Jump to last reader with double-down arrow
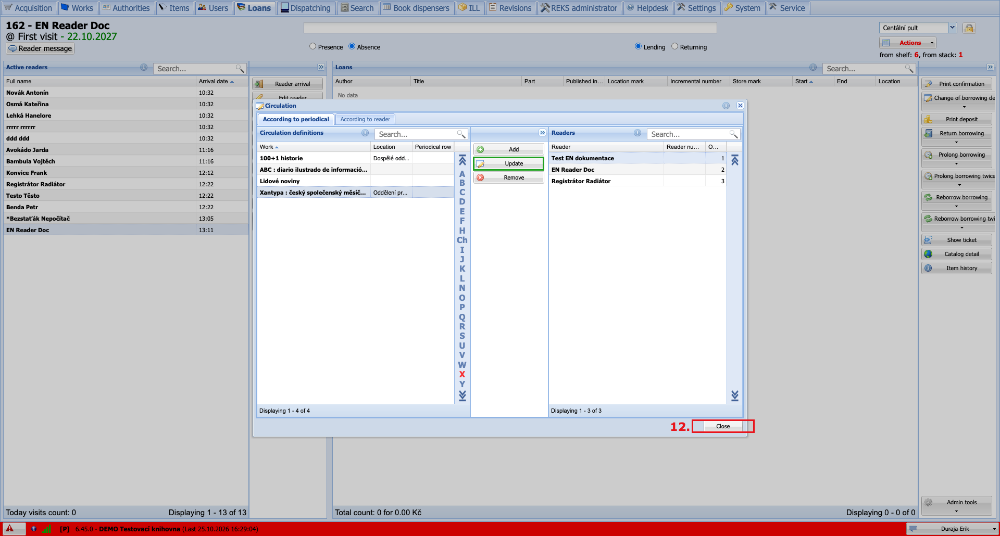 [735, 396]
